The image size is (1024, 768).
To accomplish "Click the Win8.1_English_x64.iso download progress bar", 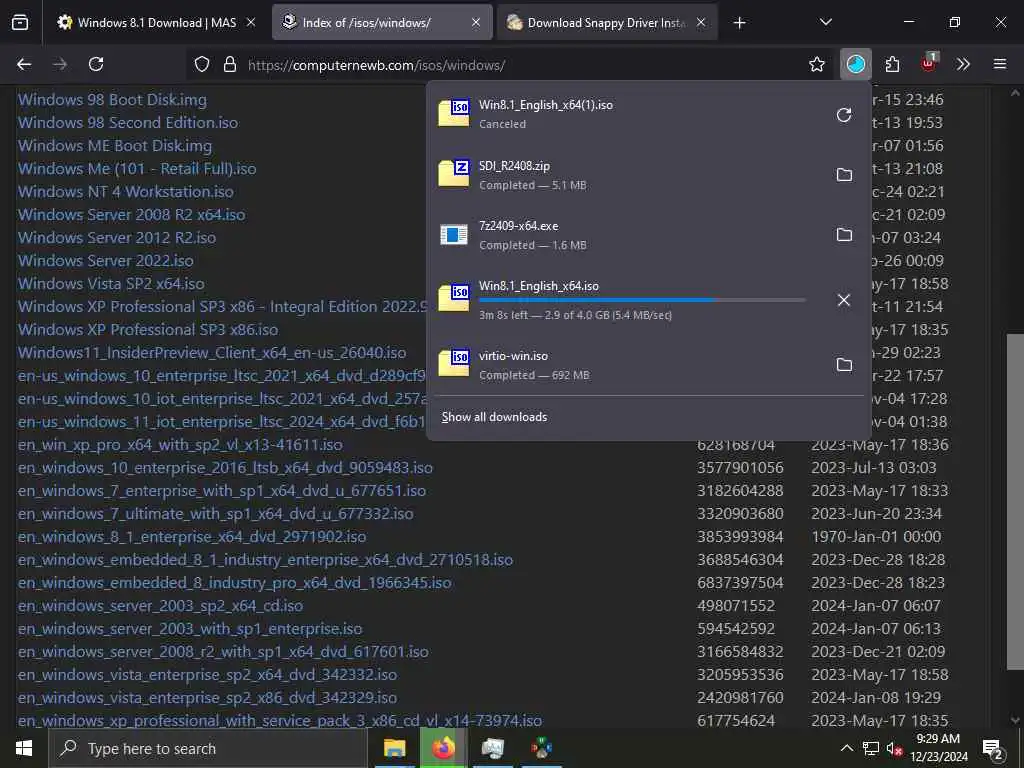I will click(x=642, y=300).
